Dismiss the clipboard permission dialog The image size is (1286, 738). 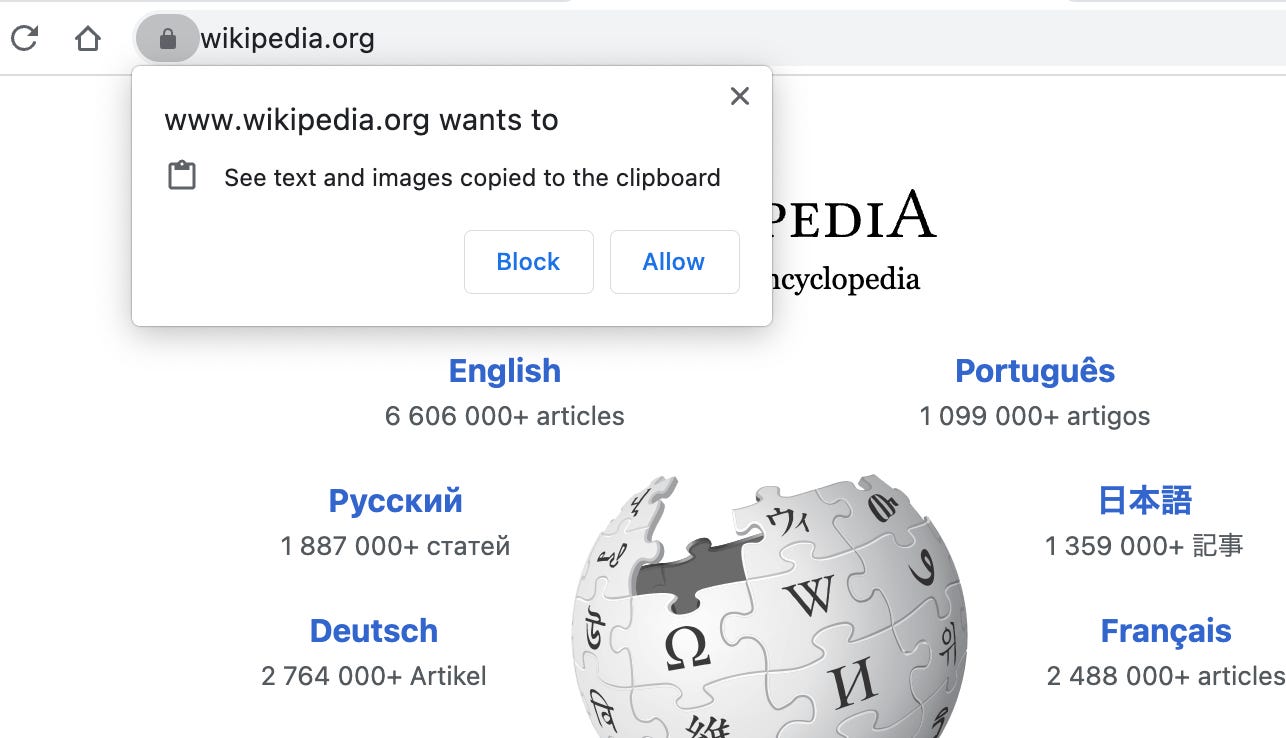pos(740,96)
